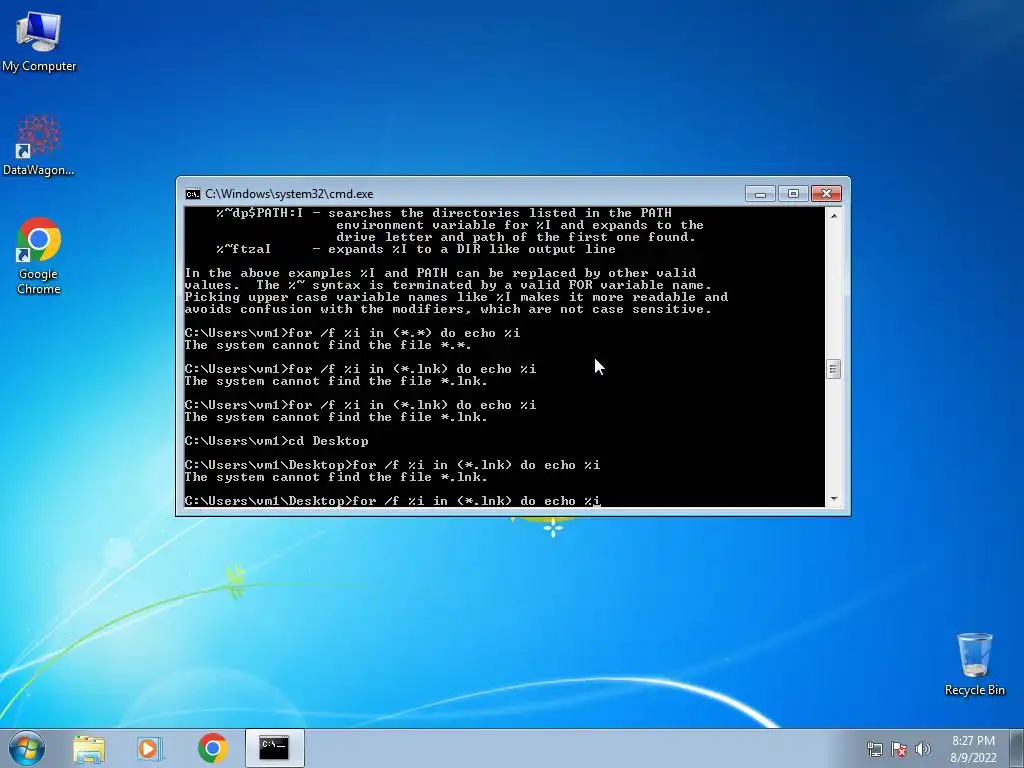Click the cmd vertical scrollbar thumb
This screenshot has height=768, width=1024.
(834, 369)
